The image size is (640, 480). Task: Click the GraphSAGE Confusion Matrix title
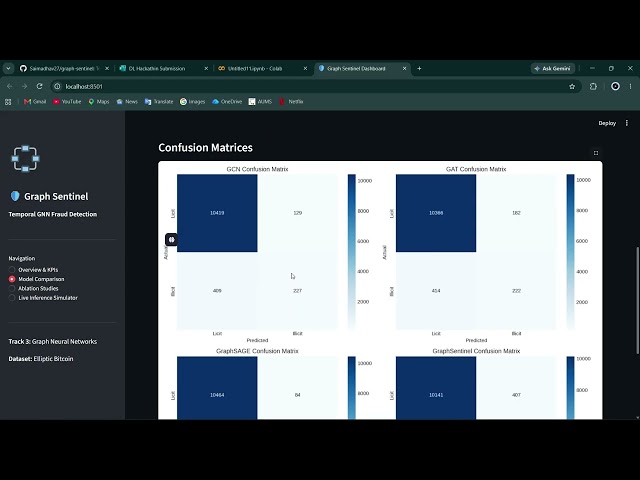[x=257, y=351]
